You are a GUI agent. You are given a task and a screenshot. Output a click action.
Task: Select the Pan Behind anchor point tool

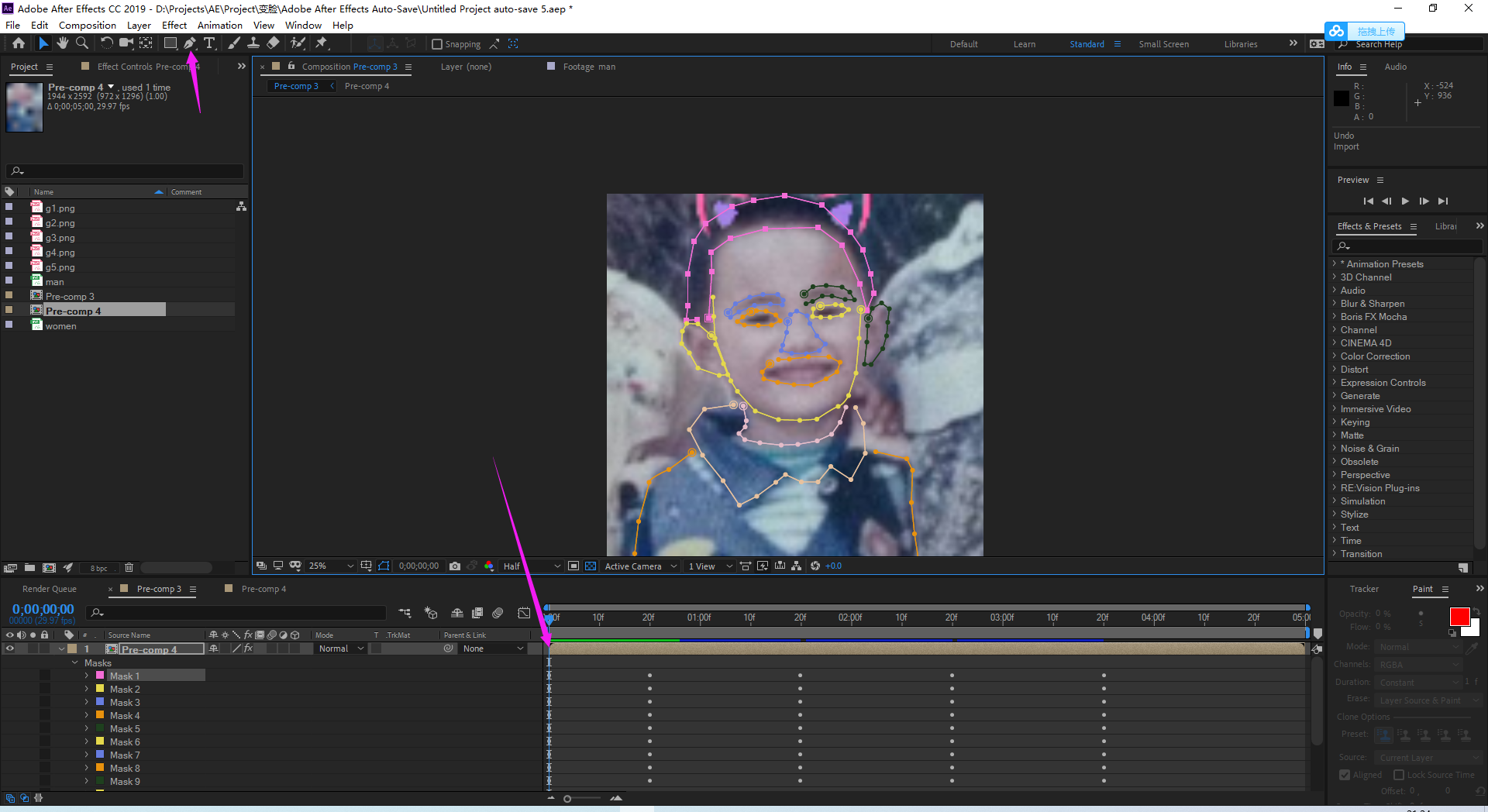click(x=146, y=43)
